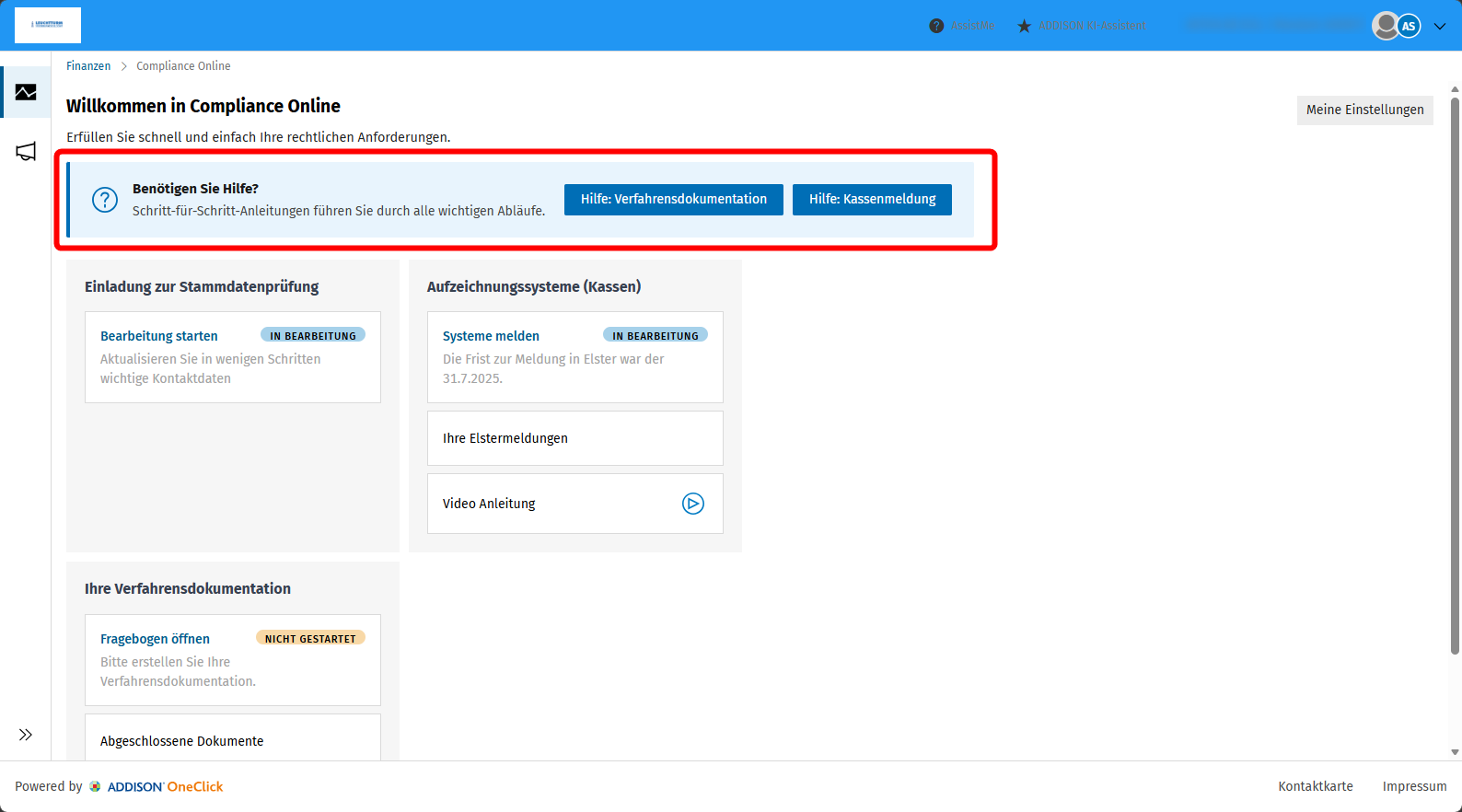Click the Kontaktkarte footer link
This screenshot has width=1462, height=812.
coord(1316,786)
